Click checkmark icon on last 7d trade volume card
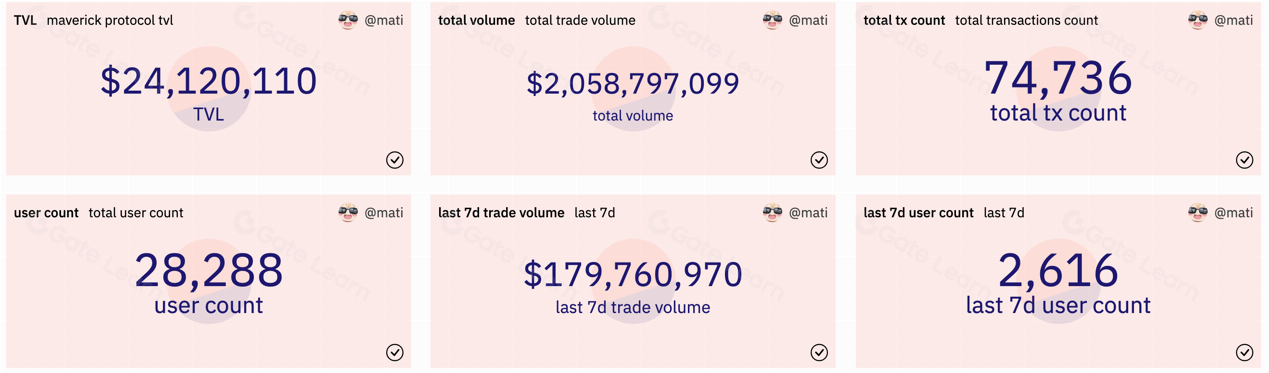This screenshot has height=373, width=1269. pos(819,352)
